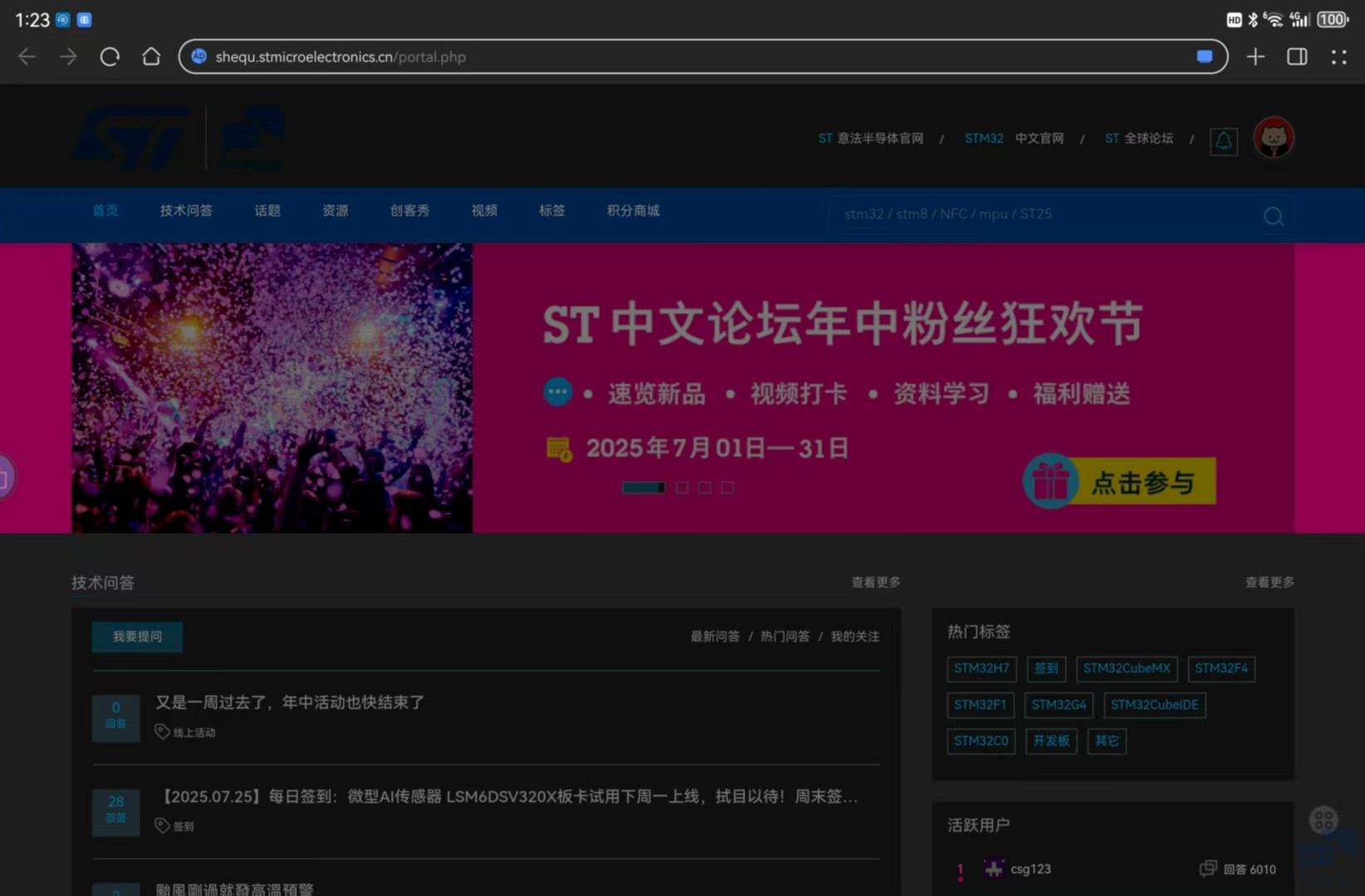The width and height of the screenshot is (1365, 896).
Task: Click the crowd confetti banner image
Action: 273,388
